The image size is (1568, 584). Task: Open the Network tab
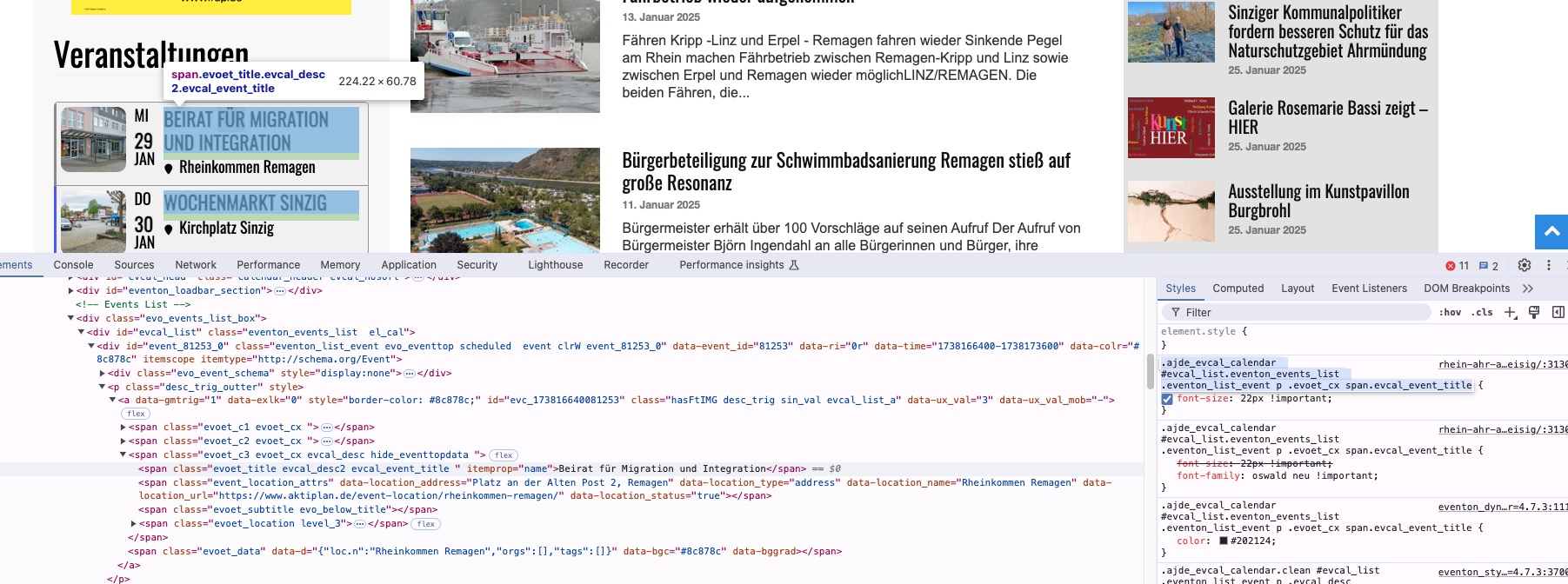[x=196, y=265]
